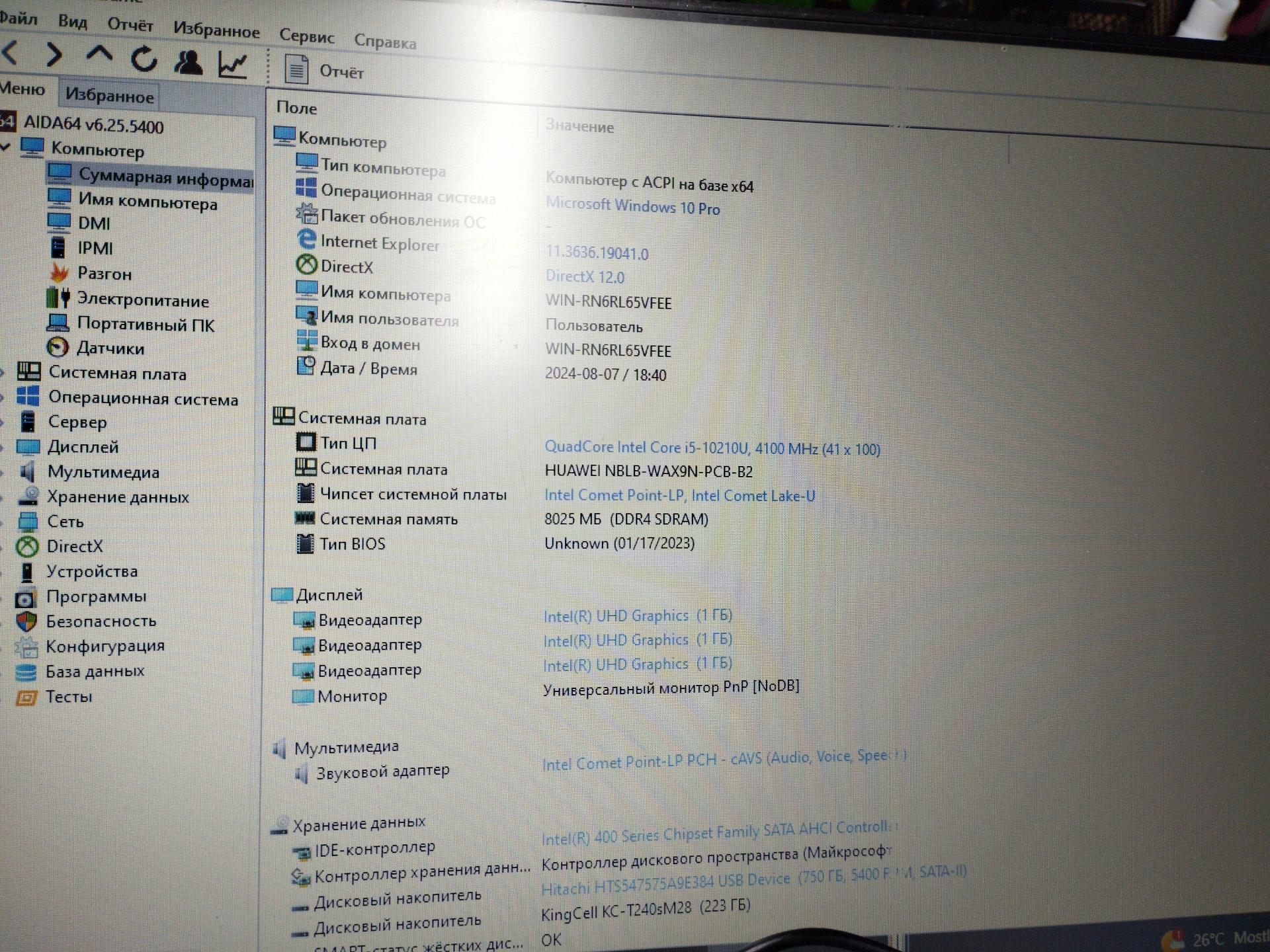Click the Forward navigation arrow
1270x952 pixels.
click(x=54, y=54)
